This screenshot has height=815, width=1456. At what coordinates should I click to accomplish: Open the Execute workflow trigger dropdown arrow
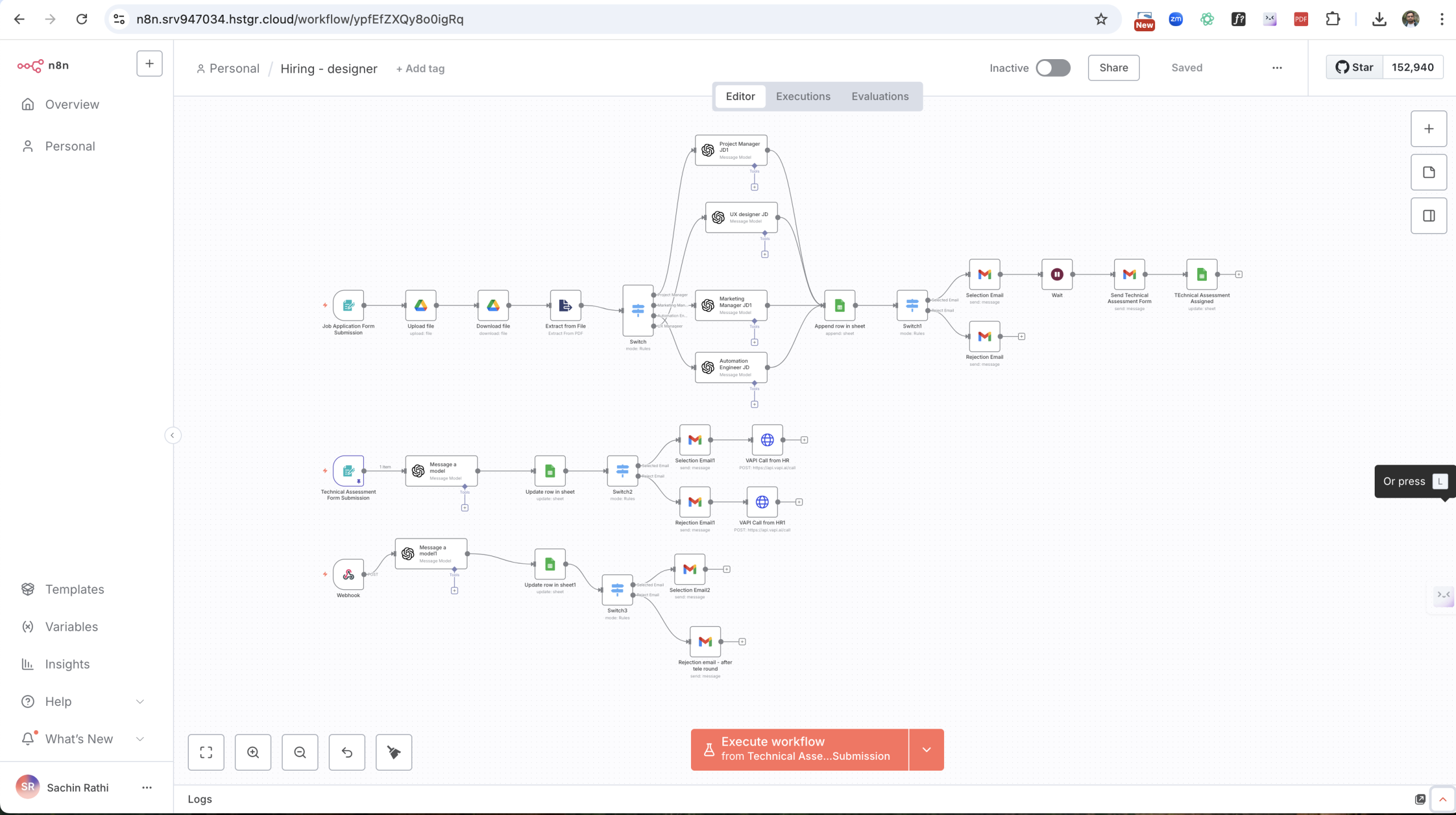(926, 750)
